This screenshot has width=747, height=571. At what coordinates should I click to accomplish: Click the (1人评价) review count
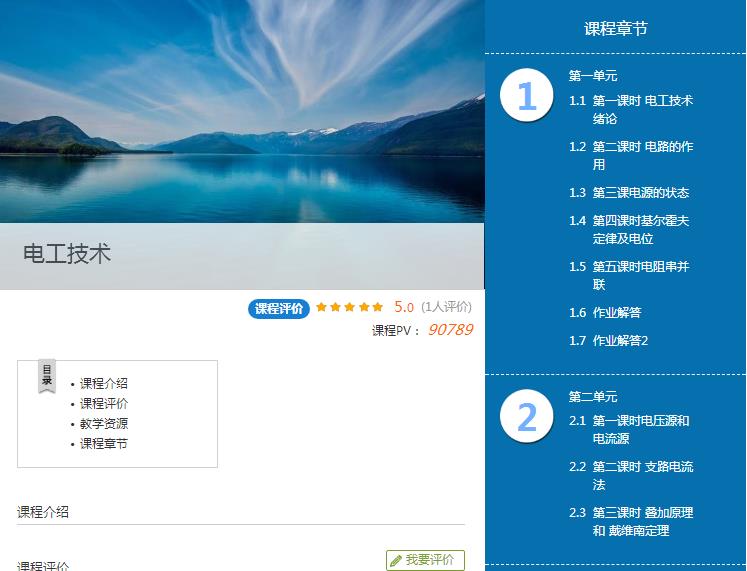coord(446,307)
